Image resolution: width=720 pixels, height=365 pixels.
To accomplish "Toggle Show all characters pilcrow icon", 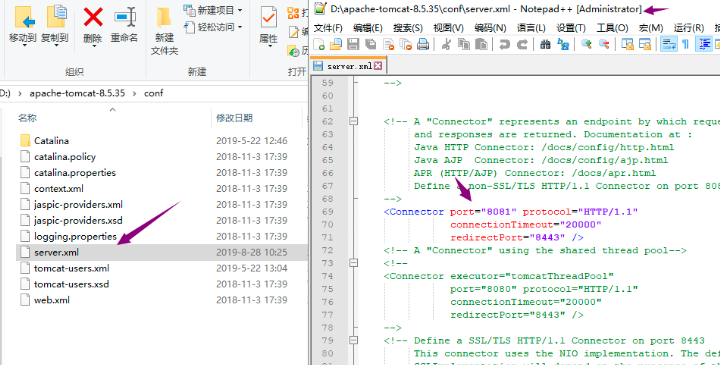I will tap(685, 44).
